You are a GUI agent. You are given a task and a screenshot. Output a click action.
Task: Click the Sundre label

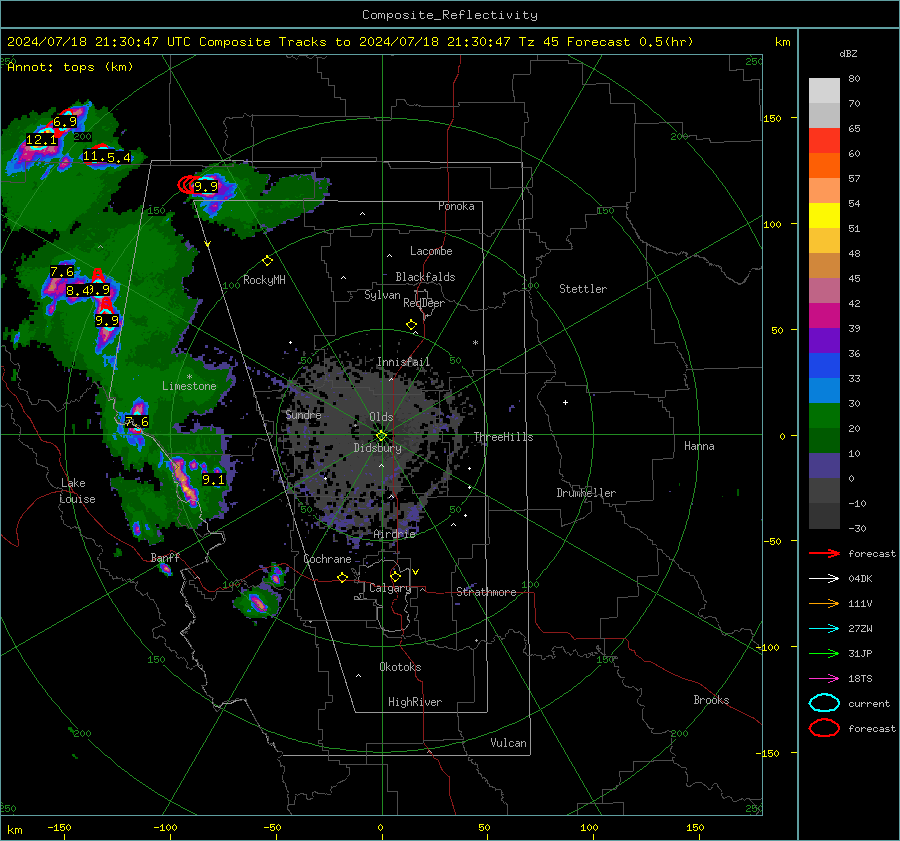click(x=303, y=415)
